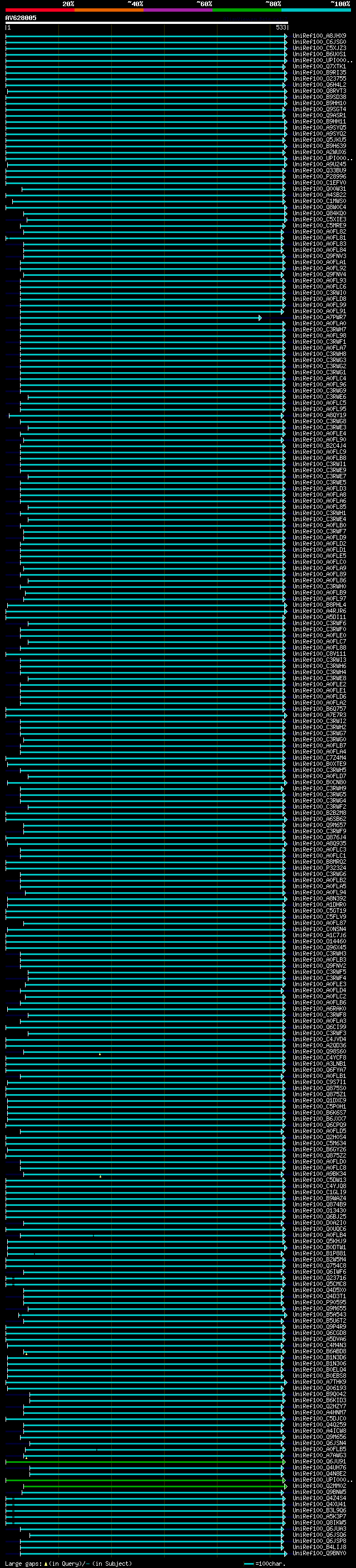Click UniRef100_A8N392 hit name
356x1568 pixels.
[319, 898]
